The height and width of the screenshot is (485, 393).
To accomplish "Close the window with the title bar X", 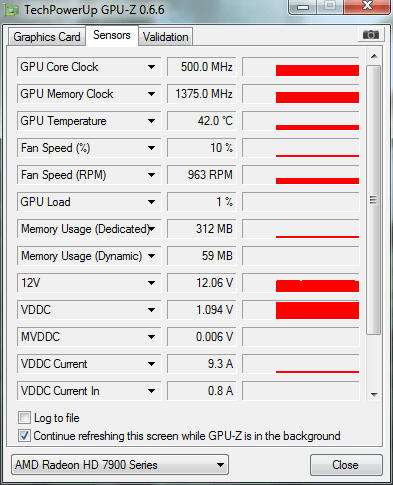I will point(367,6).
